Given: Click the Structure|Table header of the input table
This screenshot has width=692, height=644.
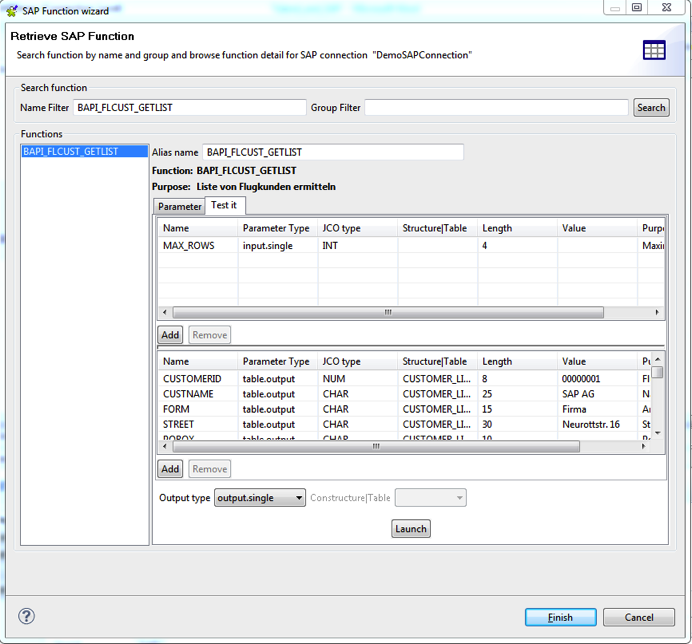Looking at the screenshot, I should (437, 228).
